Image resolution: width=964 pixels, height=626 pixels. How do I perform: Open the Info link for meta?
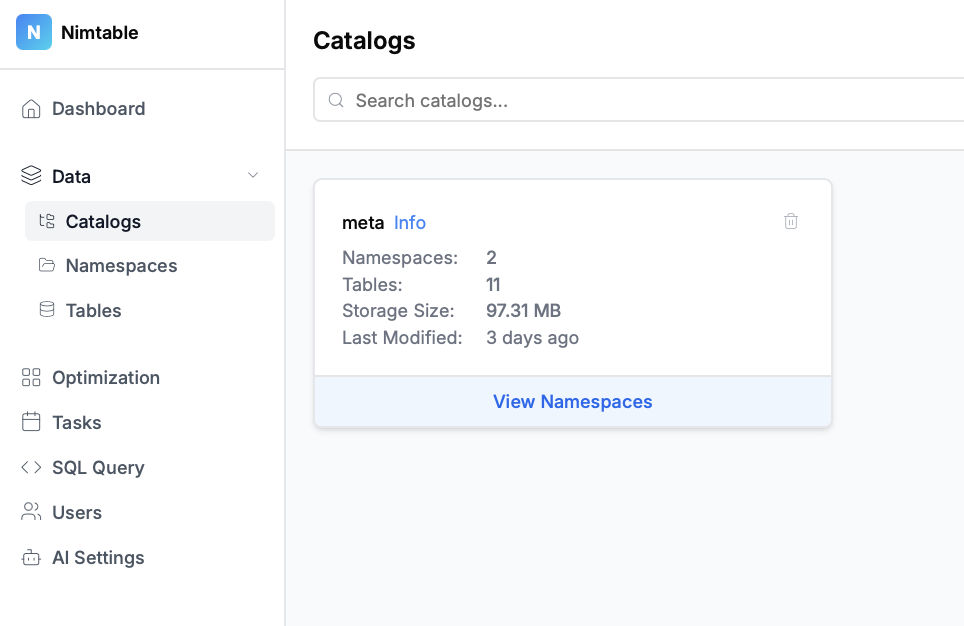pos(410,223)
